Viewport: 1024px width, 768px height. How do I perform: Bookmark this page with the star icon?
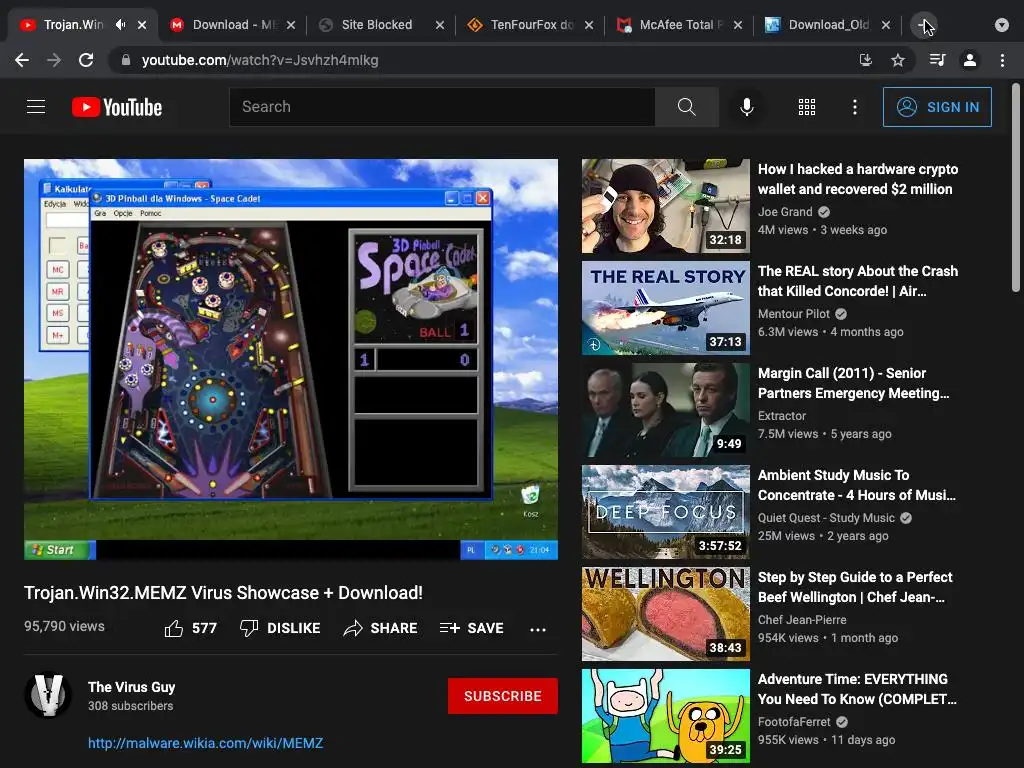(898, 60)
